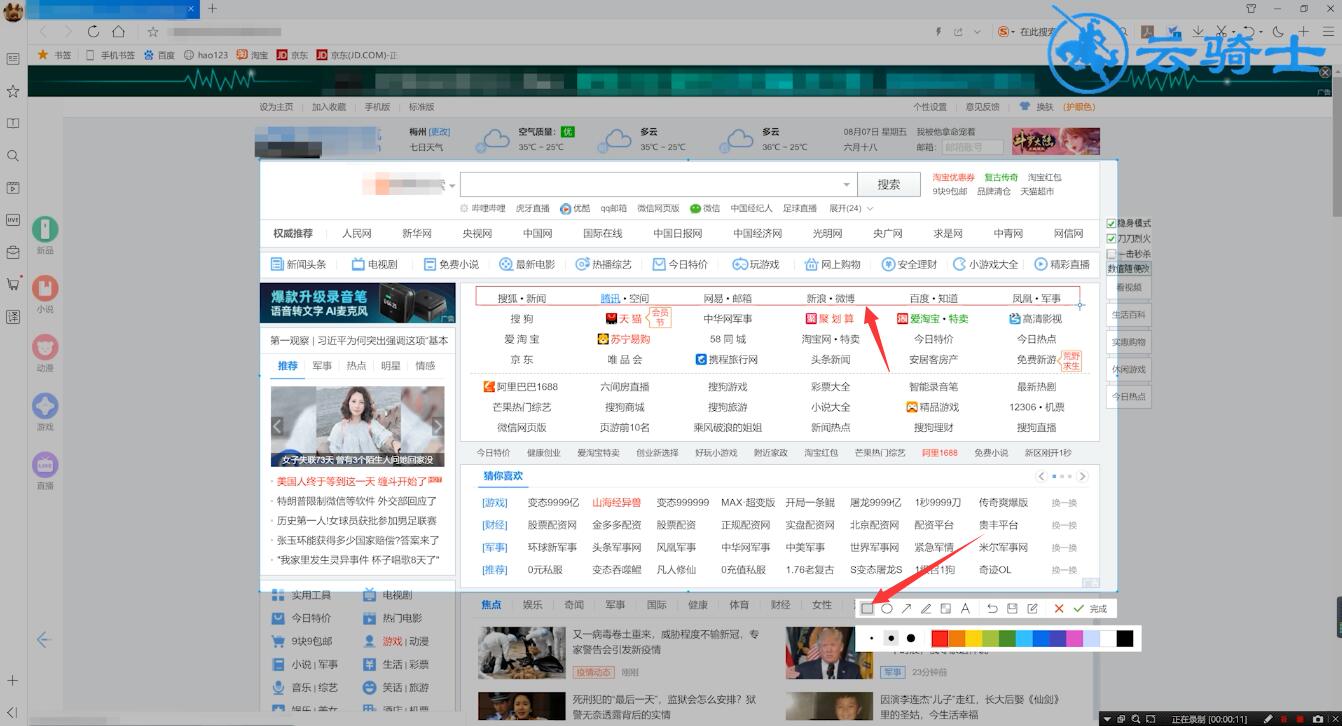Screen dimensions: 1342x726
Task: Go to the browser home page icon
Action: (119, 32)
